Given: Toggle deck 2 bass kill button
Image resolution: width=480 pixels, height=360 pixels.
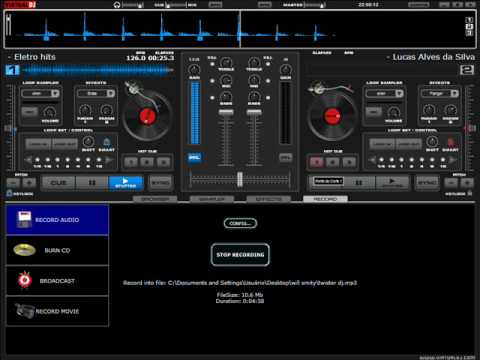Looking at the screenshot, I should coord(268,98).
